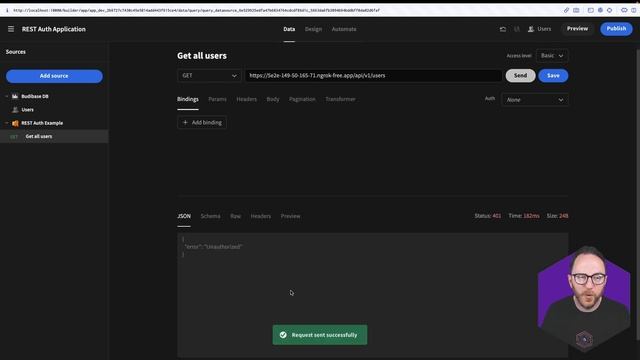This screenshot has width=640, height=360.
Task: Open Users management in top bar
Action: 539,29
